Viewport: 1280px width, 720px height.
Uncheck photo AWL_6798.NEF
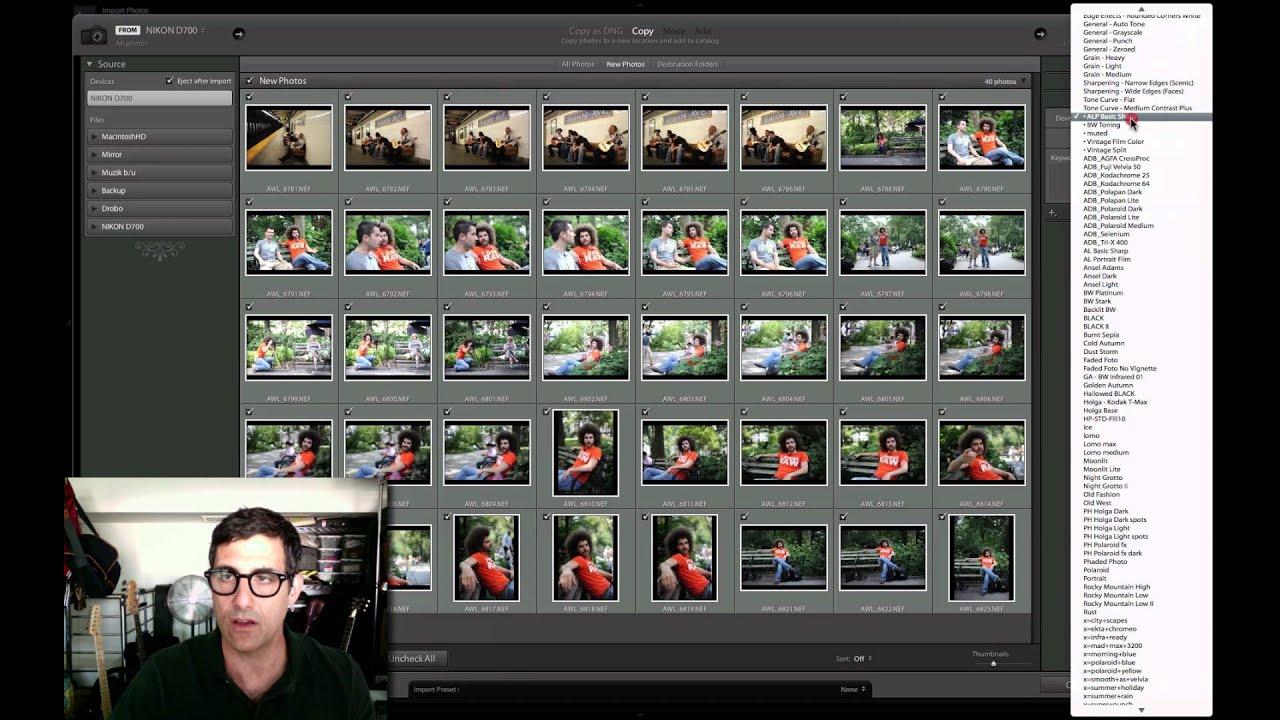click(x=942, y=202)
